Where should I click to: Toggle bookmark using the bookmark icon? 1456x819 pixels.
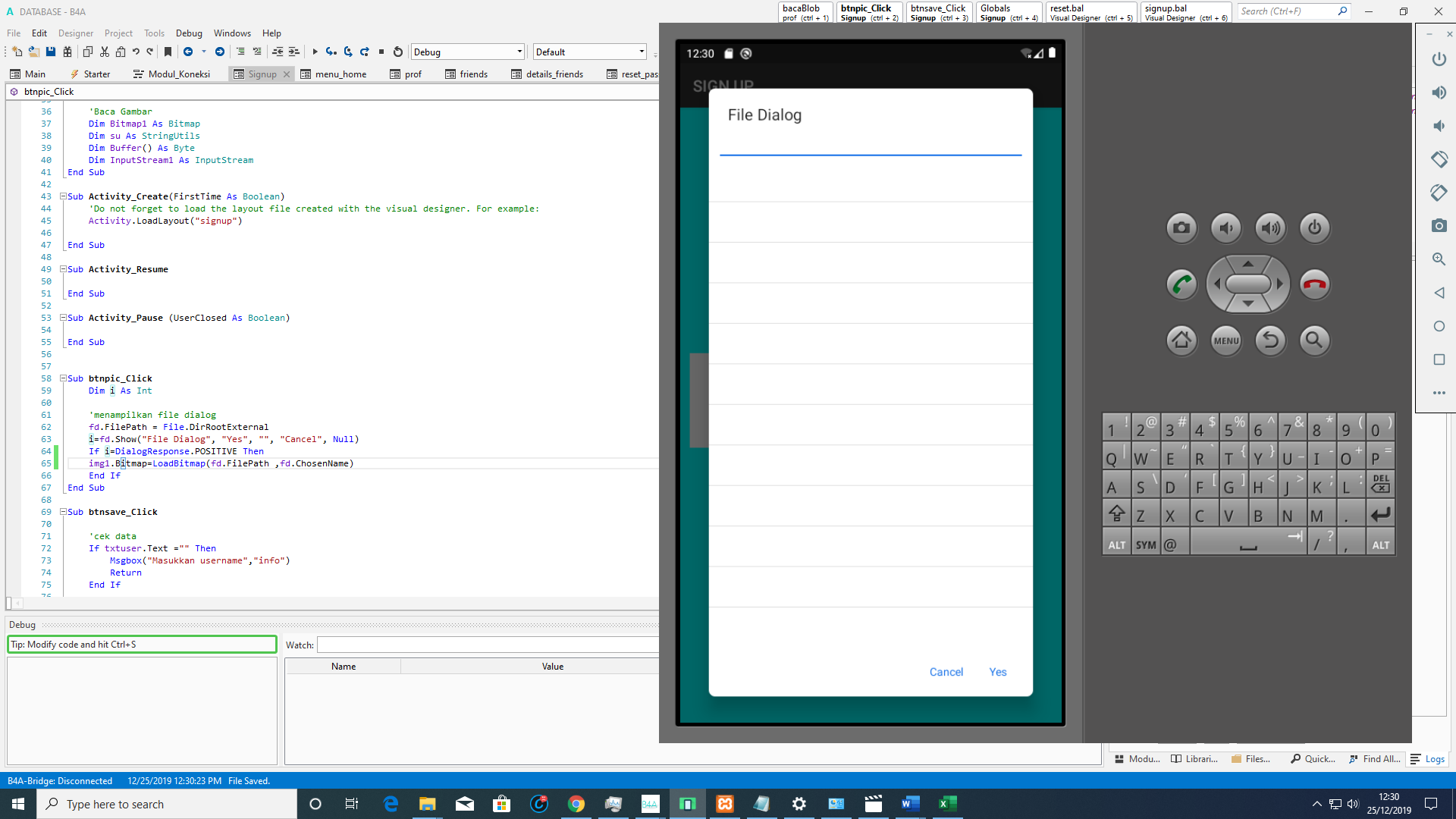tap(168, 52)
